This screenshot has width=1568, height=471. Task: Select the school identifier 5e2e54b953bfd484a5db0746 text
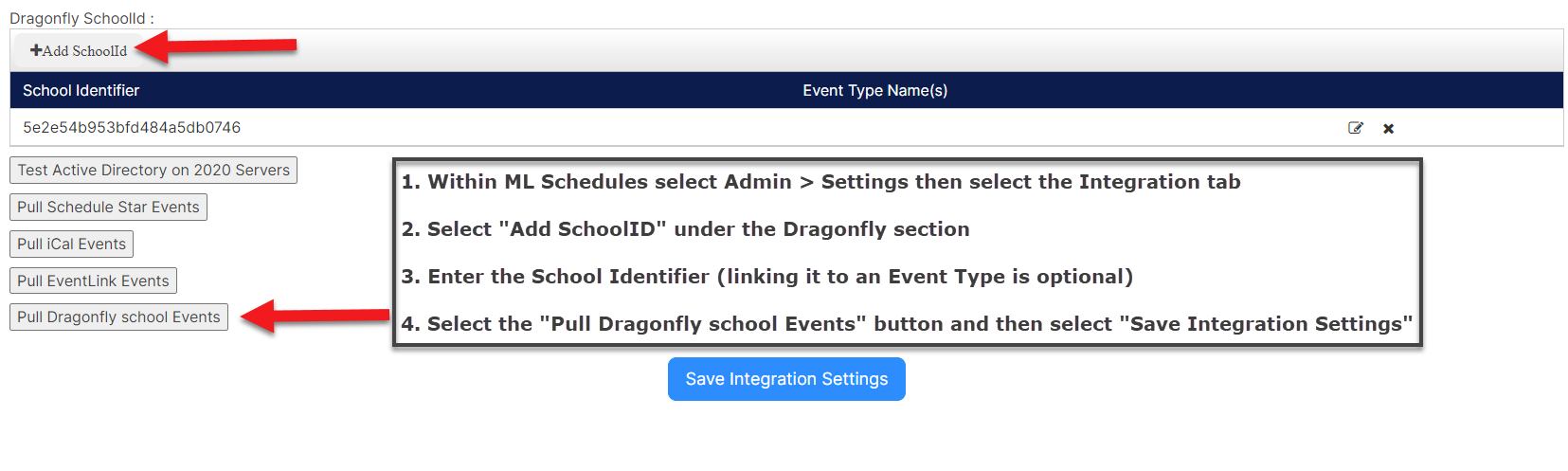132,128
